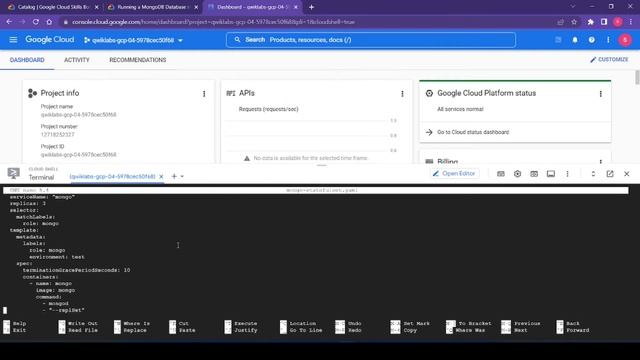Click the browser address bar URL
Image resolution: width=640 pixels, height=360 pixels.
point(213,22)
